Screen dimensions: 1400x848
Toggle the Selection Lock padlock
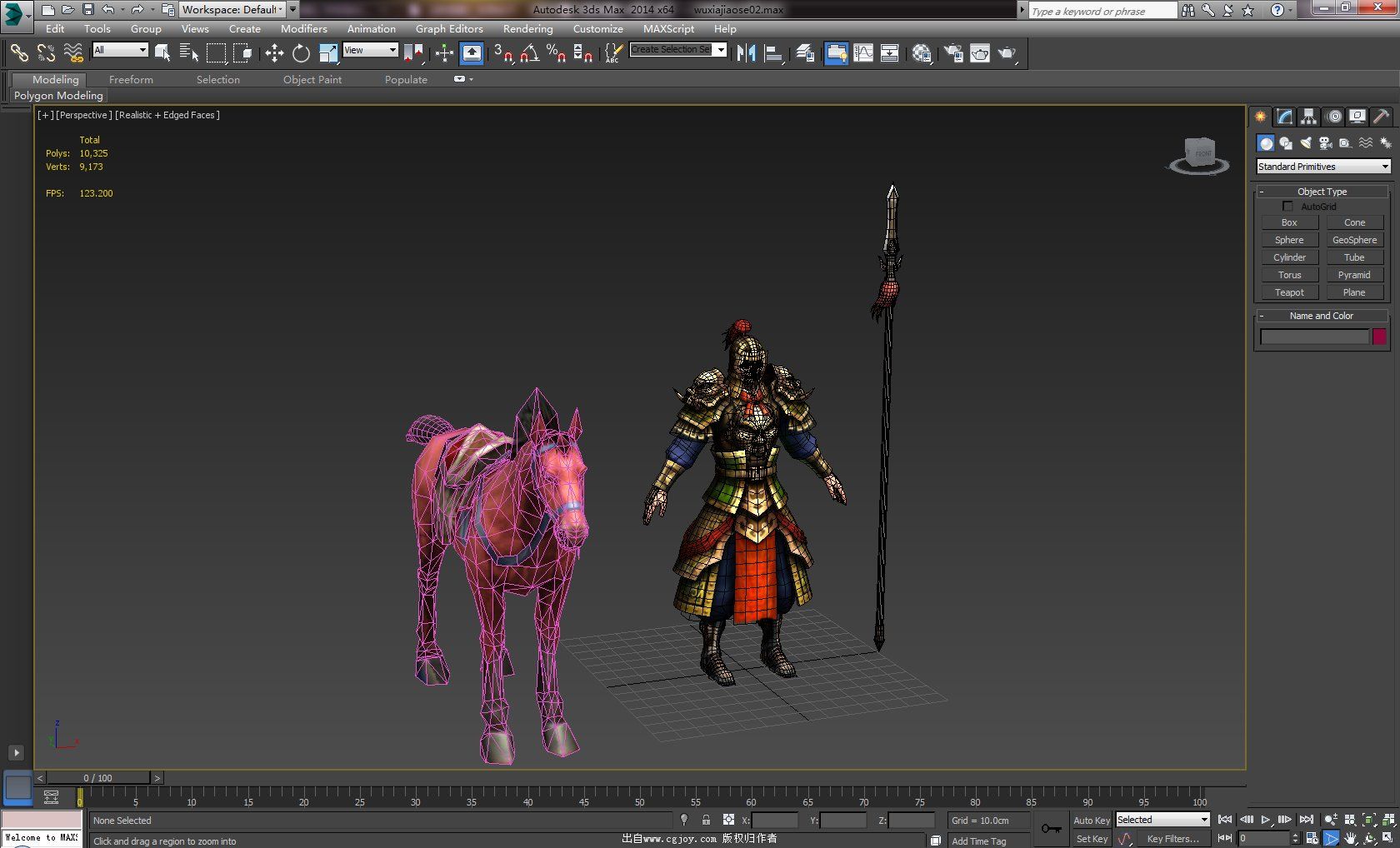pyautogui.click(x=706, y=820)
